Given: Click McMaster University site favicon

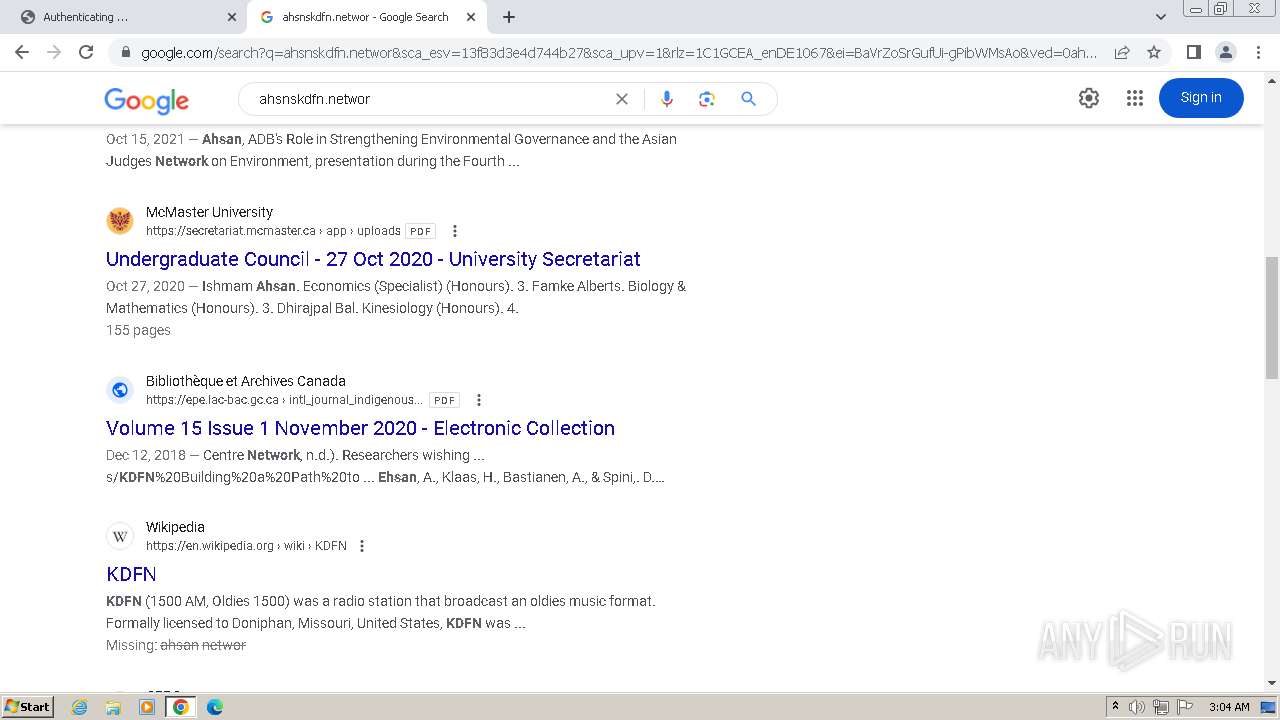Looking at the screenshot, I should point(120,221).
